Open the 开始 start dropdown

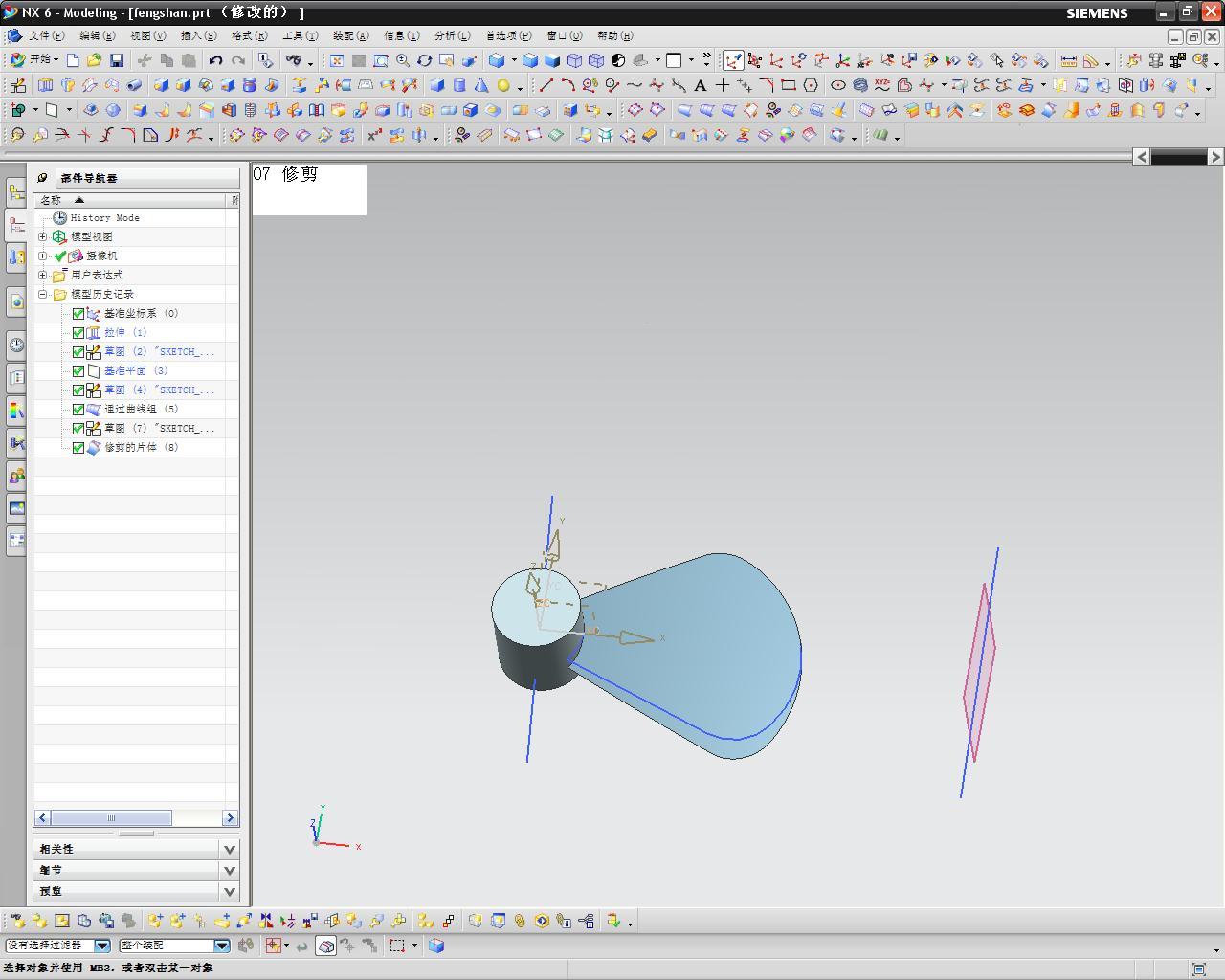[34, 59]
